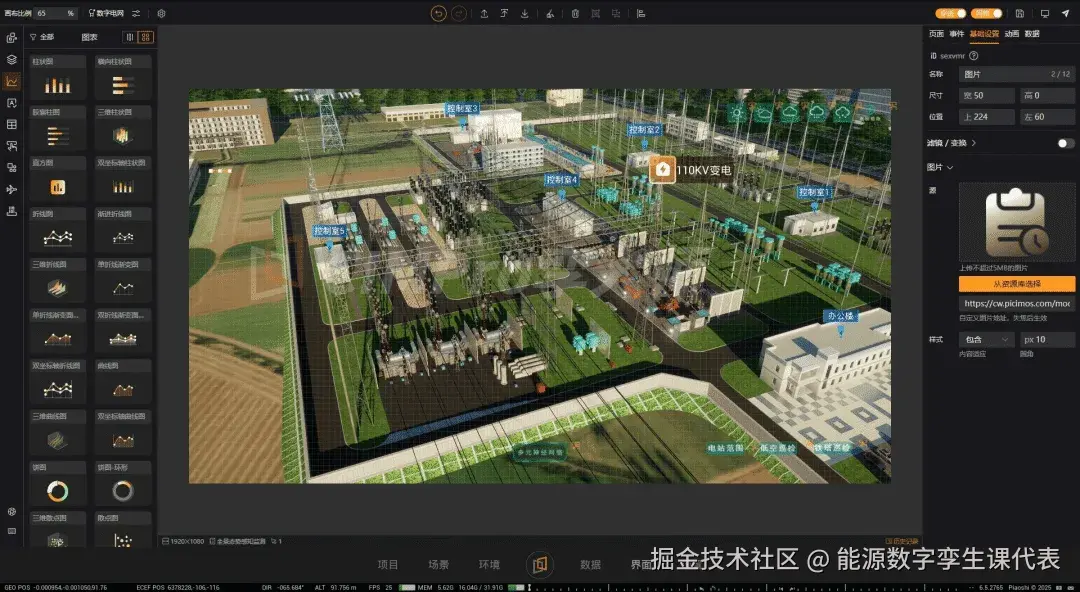Click the small keyboard icon at sidebar bottom
This screenshot has height=592, width=1080.
click(x=12, y=531)
